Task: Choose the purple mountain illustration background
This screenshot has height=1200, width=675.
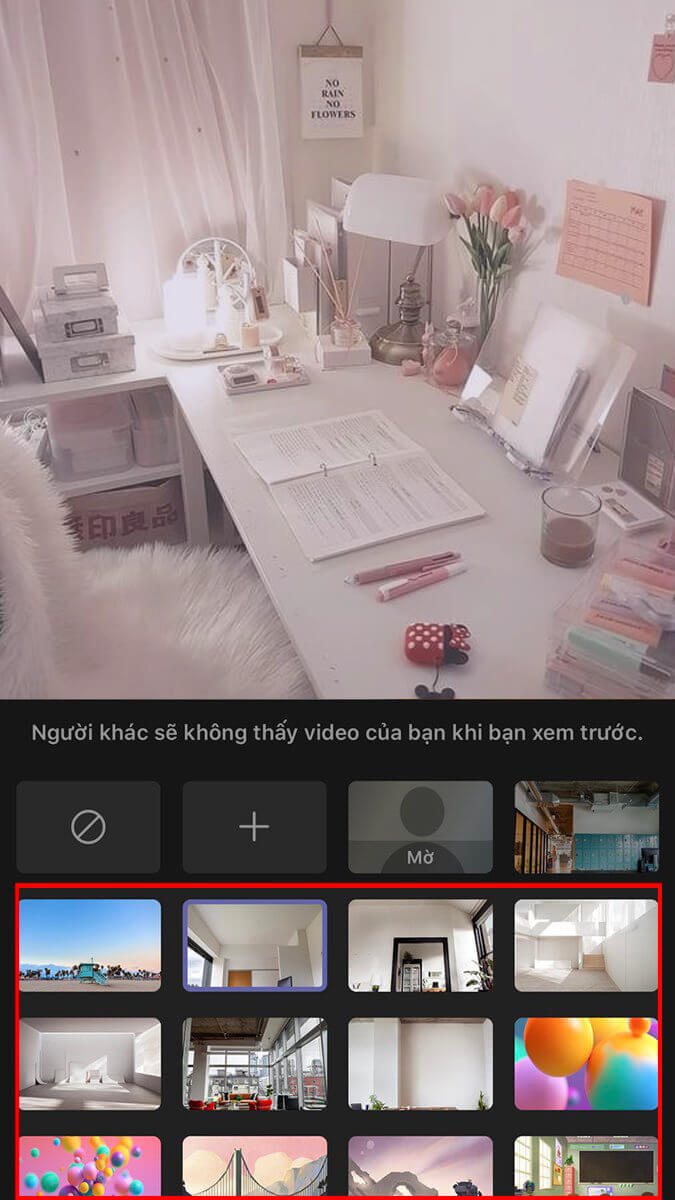Action: [420, 1165]
